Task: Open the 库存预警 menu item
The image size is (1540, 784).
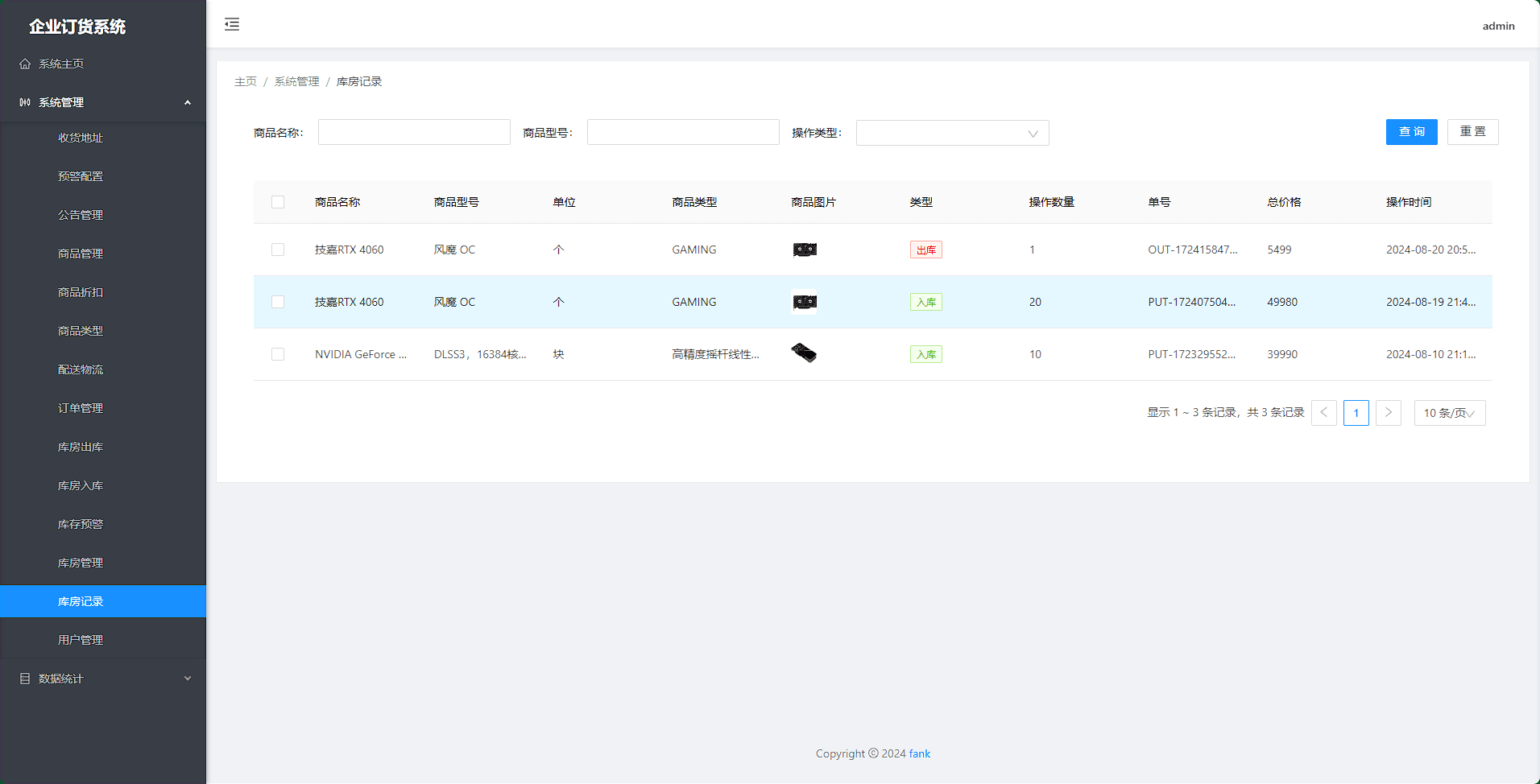Action: tap(103, 524)
